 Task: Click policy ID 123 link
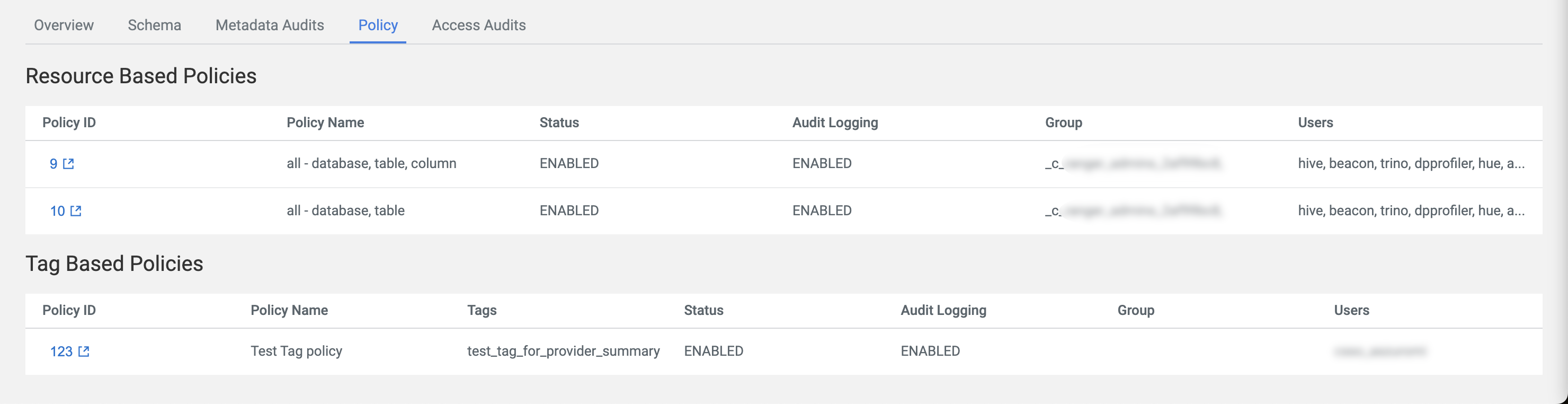(x=61, y=352)
